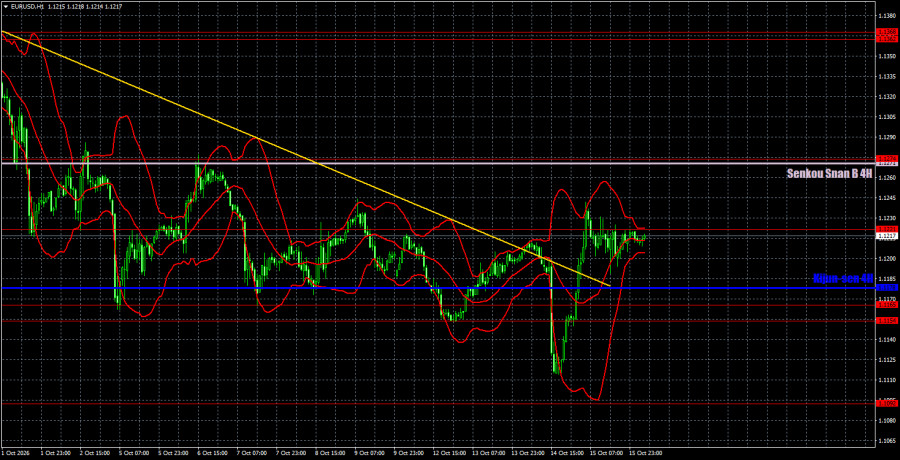900x460 pixels.
Task: Click the 1.1080 price axis label
Action: pyautogui.click(x=885, y=421)
